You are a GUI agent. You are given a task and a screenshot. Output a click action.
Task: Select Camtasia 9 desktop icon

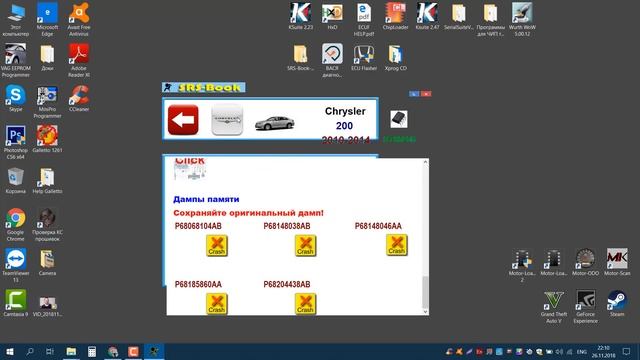coord(16,303)
